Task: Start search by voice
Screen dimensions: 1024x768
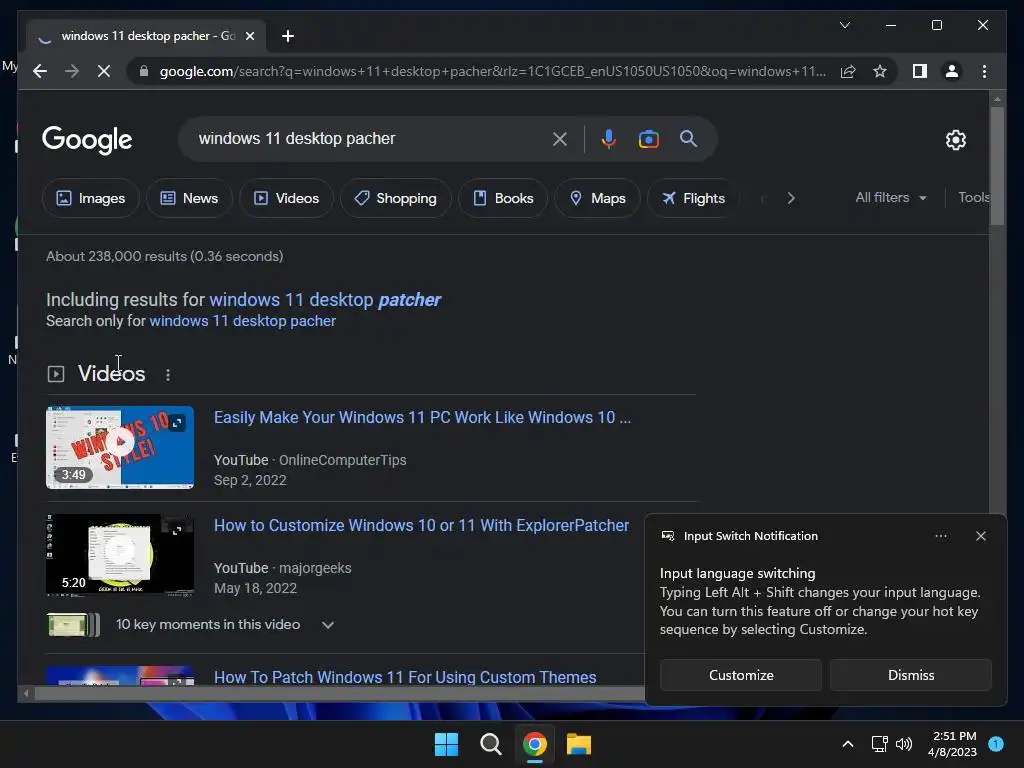Action: pyautogui.click(x=609, y=138)
